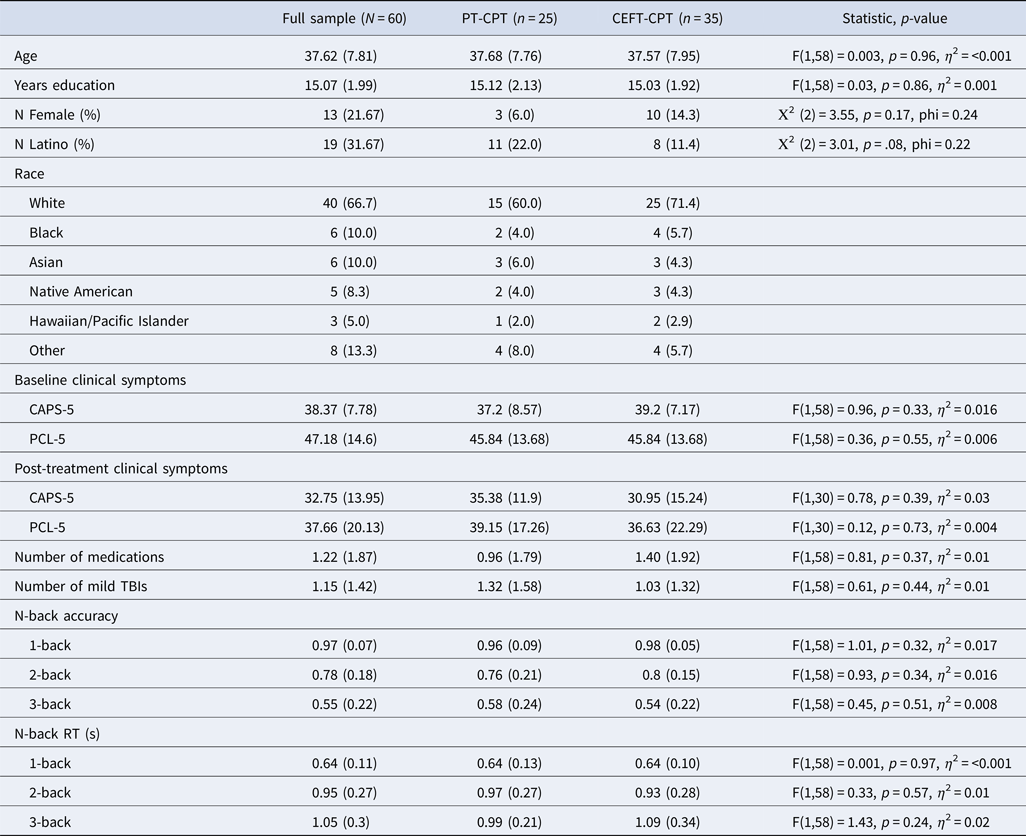This screenshot has height=836, width=1026.
Task: Click the Race section heading
Action: (29, 174)
